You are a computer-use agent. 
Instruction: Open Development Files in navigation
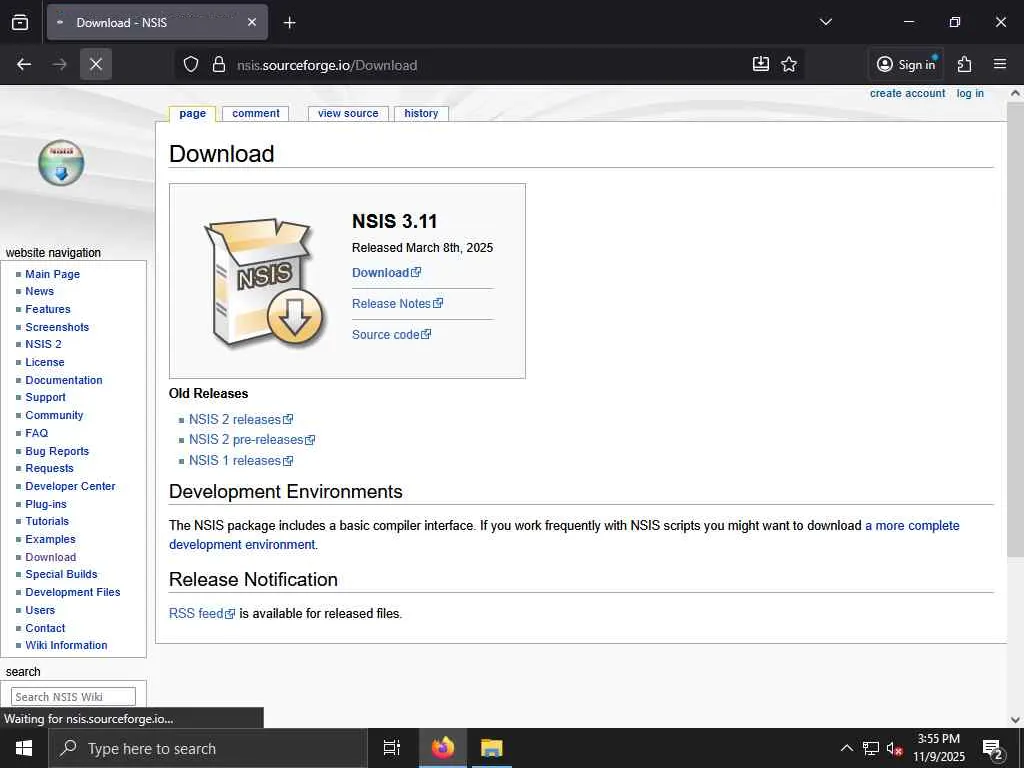[x=72, y=592]
